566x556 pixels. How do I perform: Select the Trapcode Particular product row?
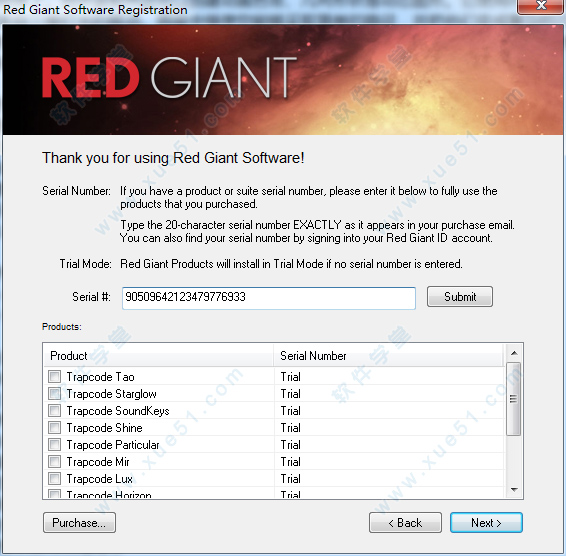(274, 444)
